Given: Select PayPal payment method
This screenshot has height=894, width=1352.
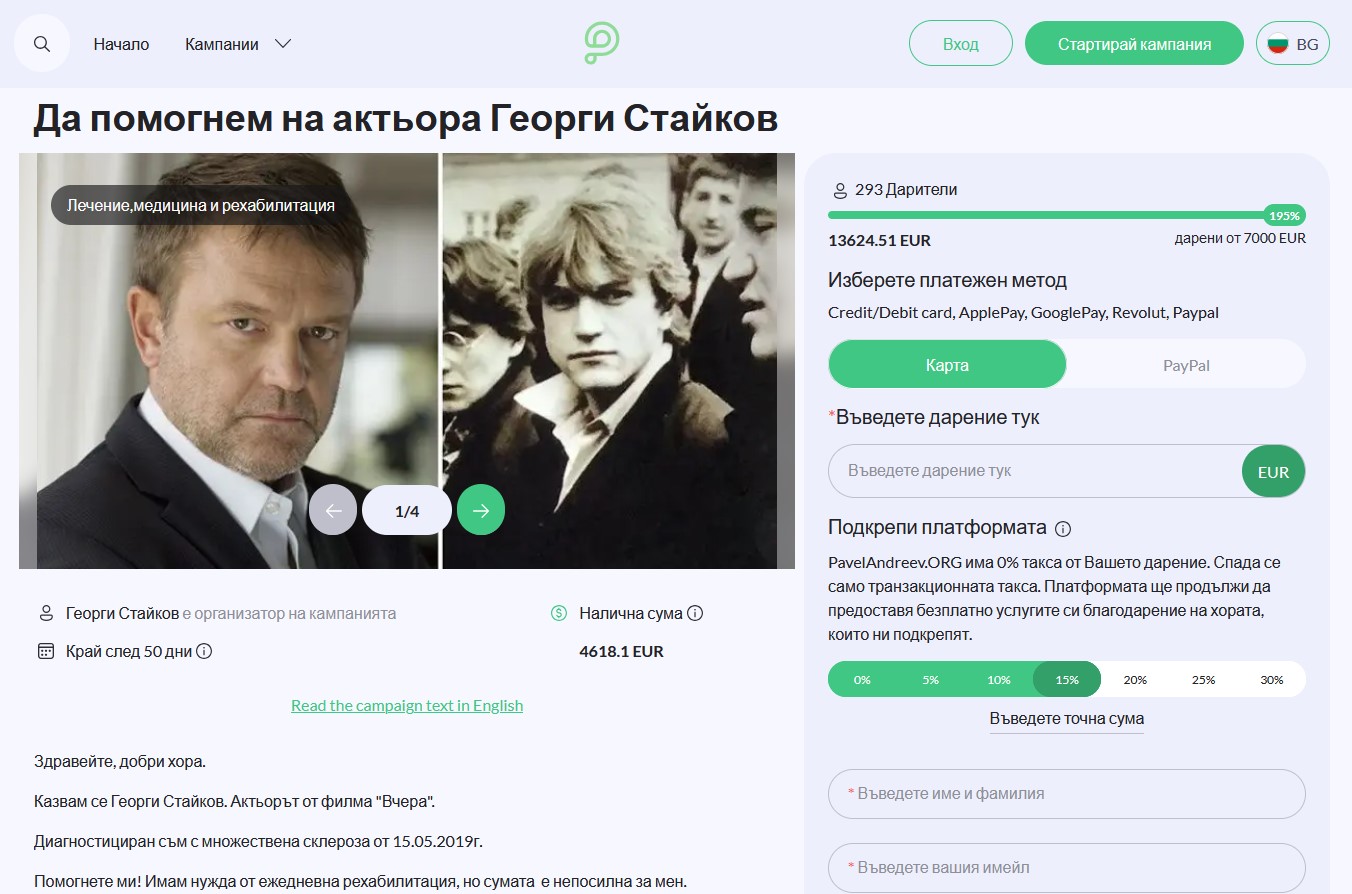Looking at the screenshot, I should [x=1186, y=365].
